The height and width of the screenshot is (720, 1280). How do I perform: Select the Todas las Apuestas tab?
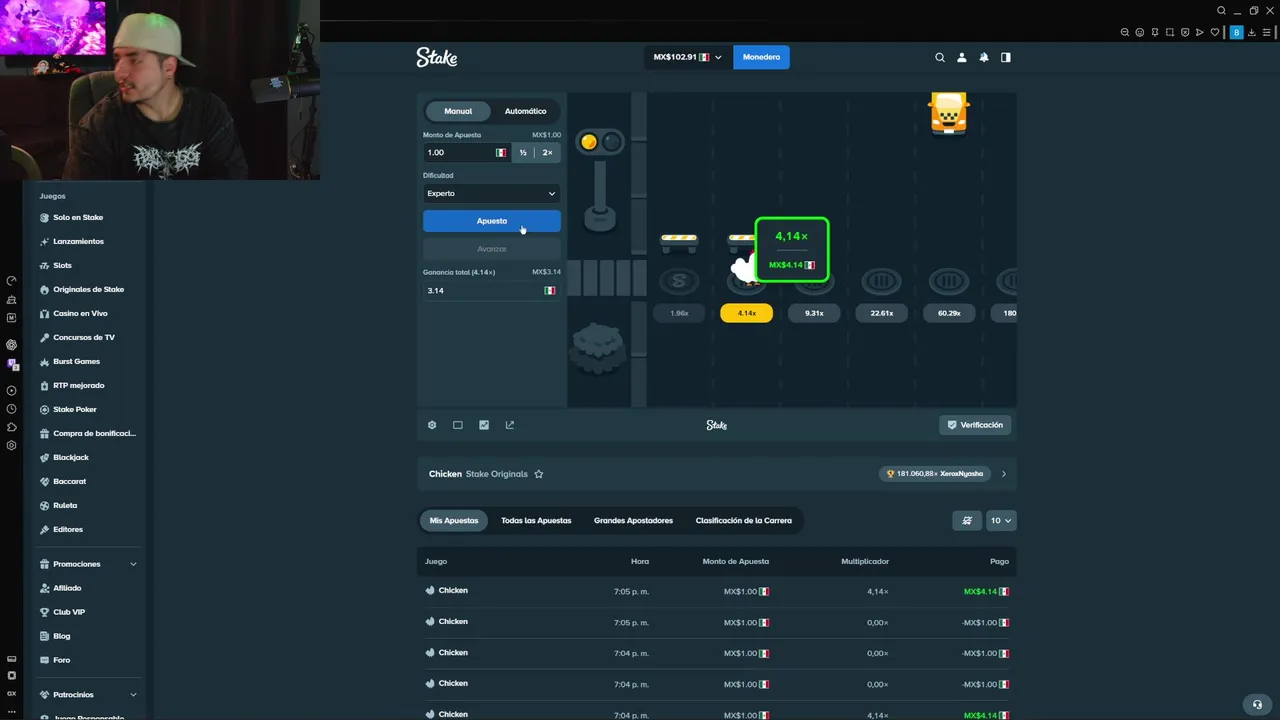(536, 521)
